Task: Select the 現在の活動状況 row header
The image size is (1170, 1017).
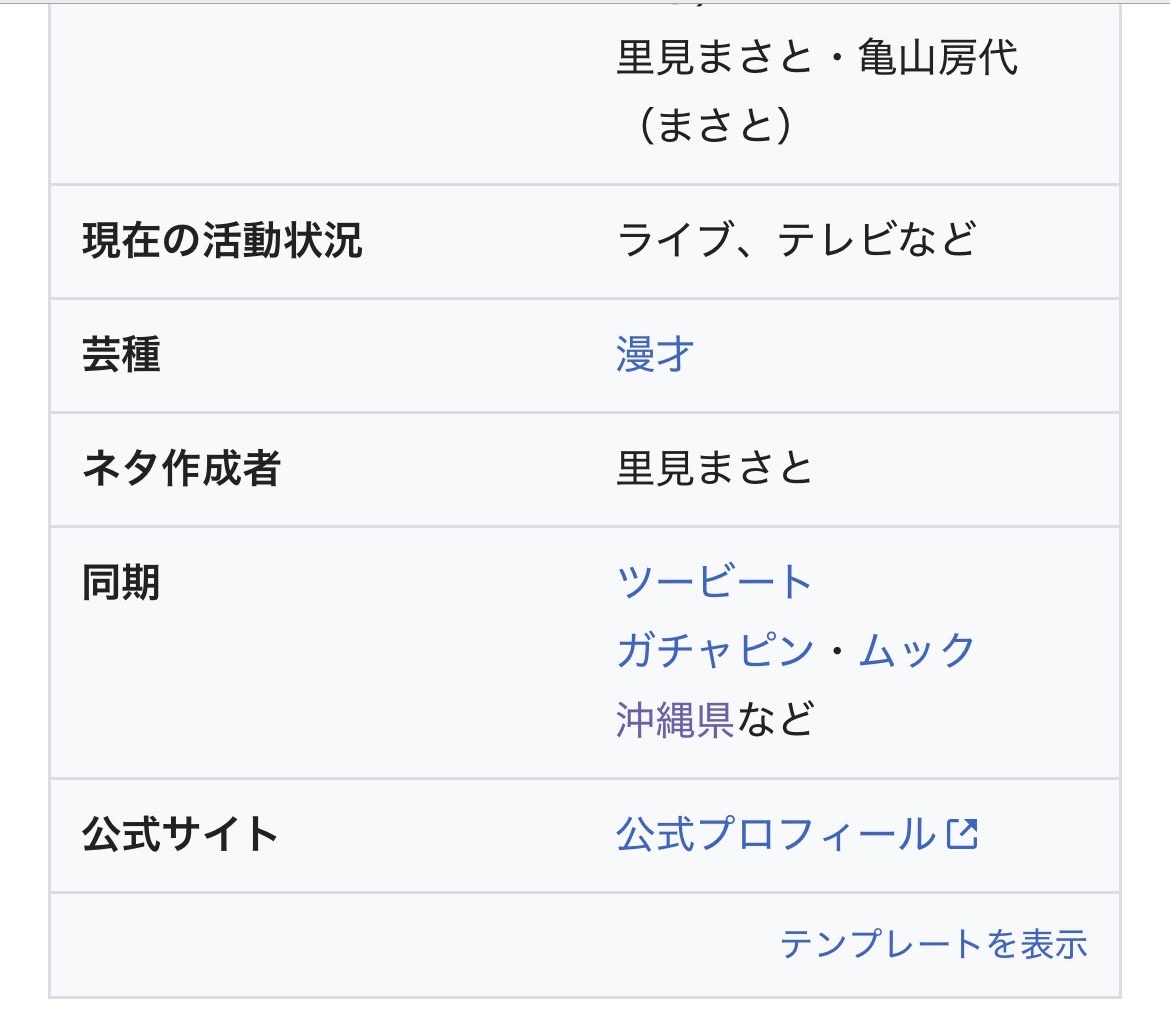Action: pyautogui.click(x=222, y=240)
